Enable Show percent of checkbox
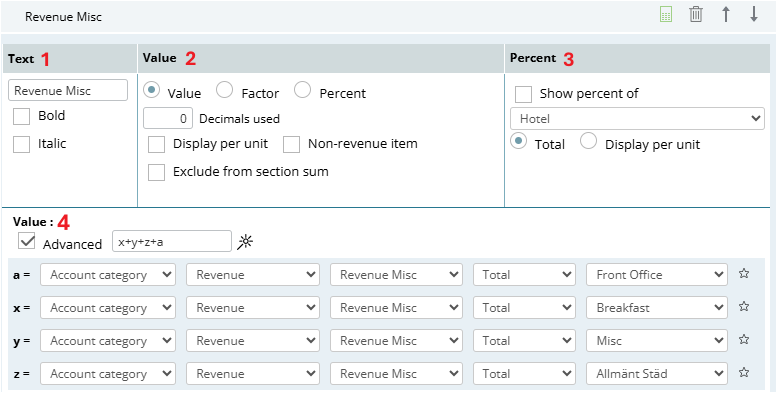 point(523,94)
